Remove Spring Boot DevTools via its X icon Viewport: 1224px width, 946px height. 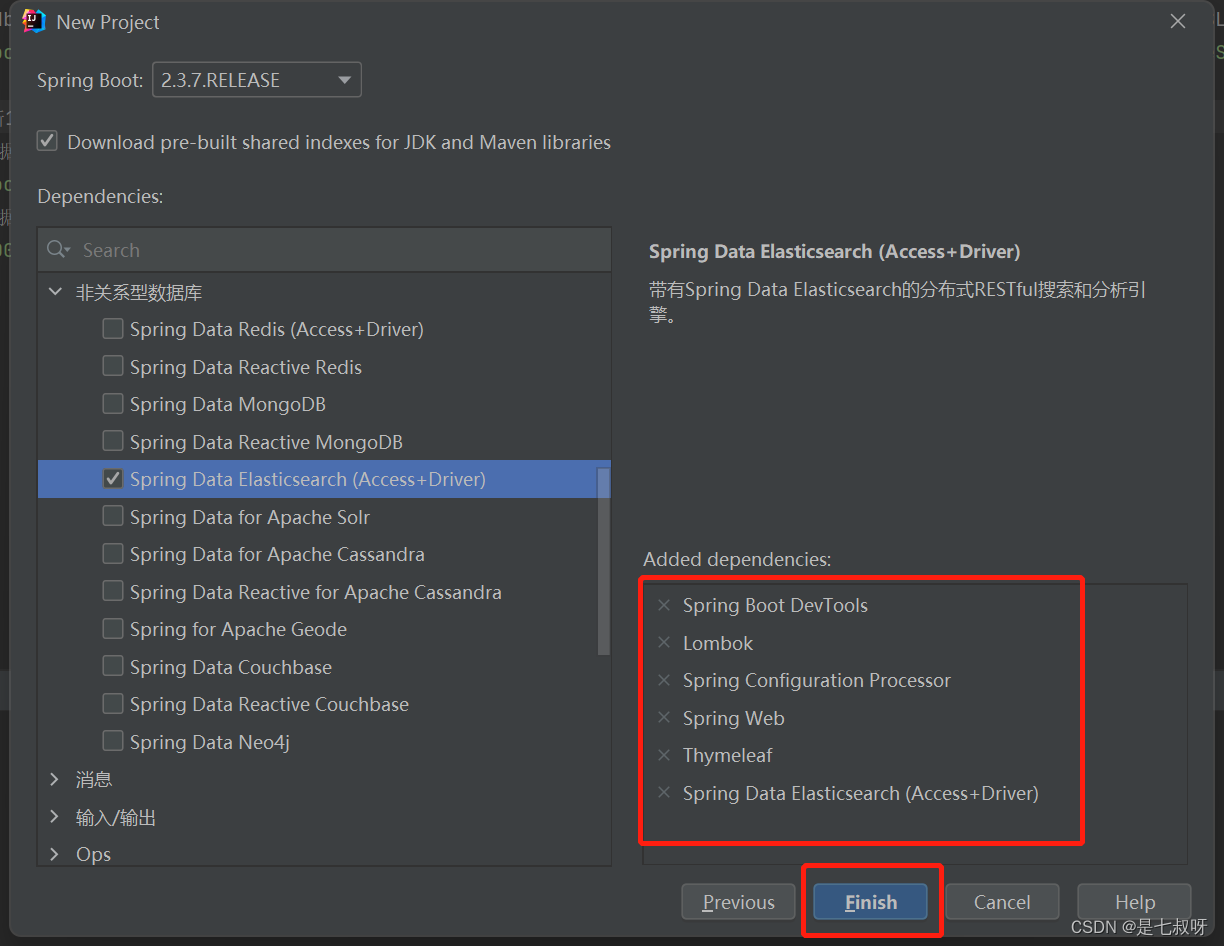[664, 605]
